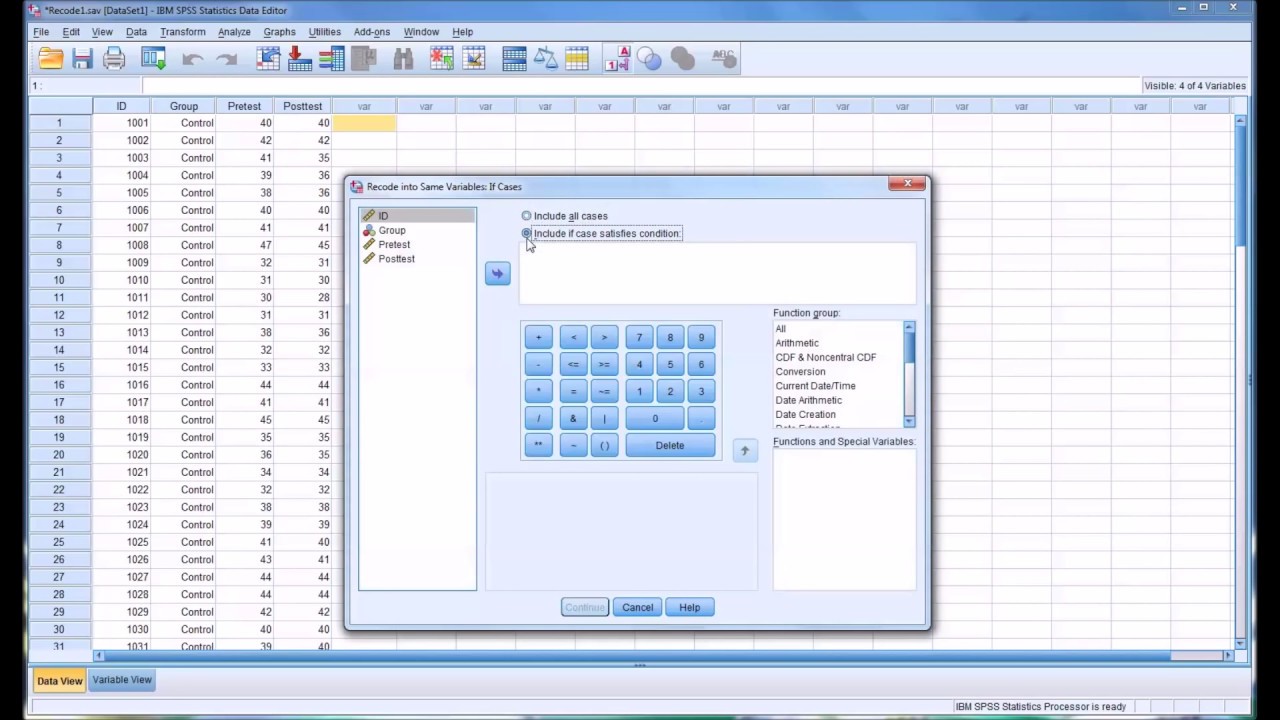Open the Analyze menu
The width and height of the screenshot is (1280, 720).
click(x=234, y=32)
